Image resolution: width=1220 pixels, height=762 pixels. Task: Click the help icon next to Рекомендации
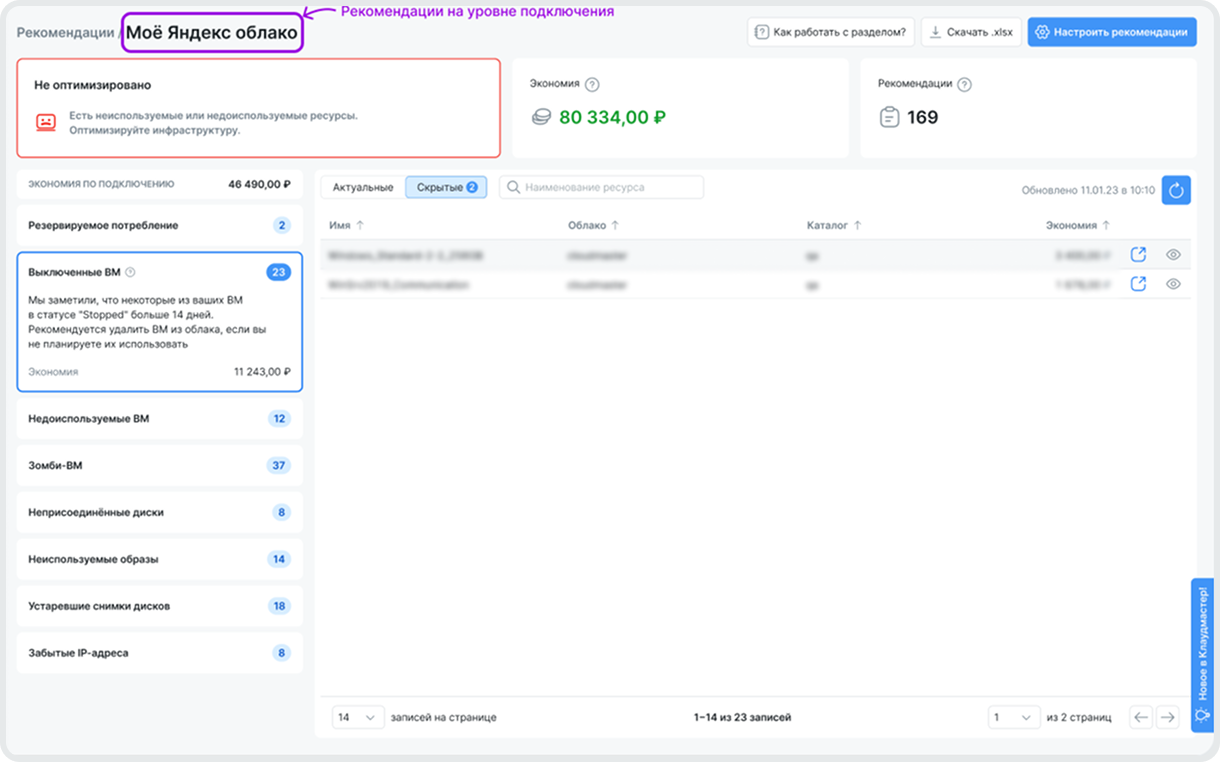(965, 85)
